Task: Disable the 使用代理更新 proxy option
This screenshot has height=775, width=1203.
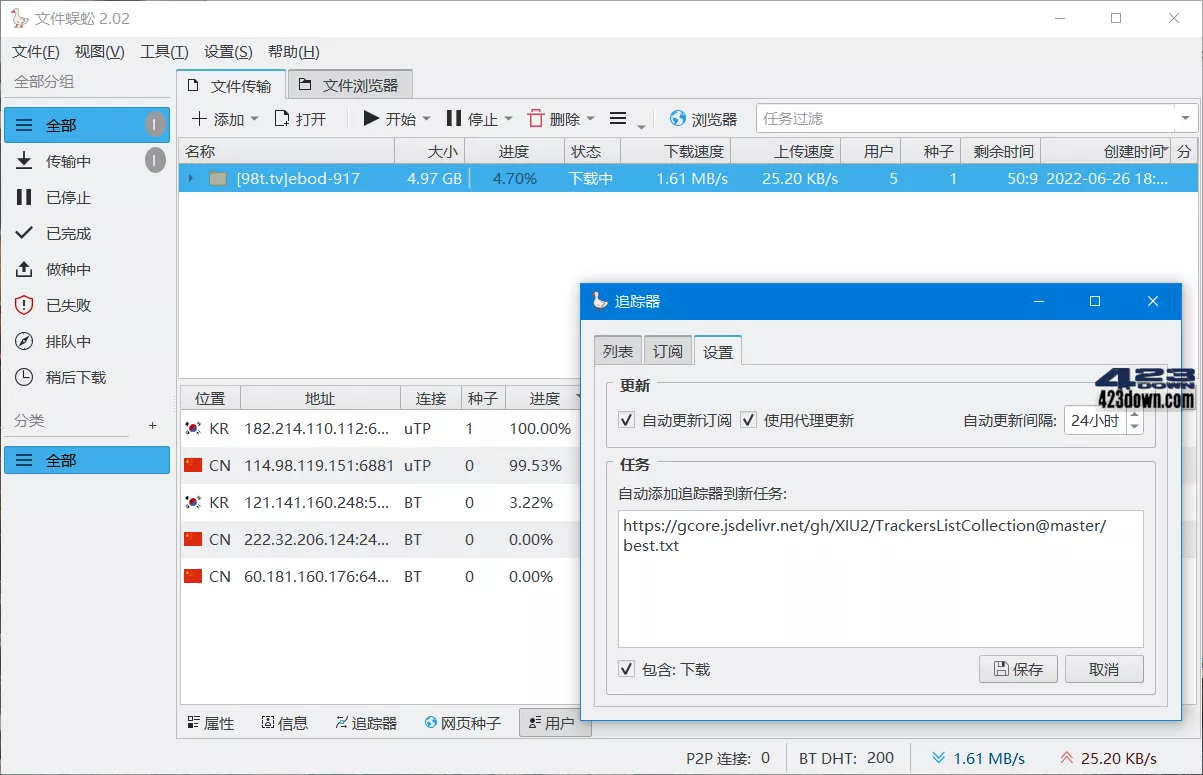Action: click(748, 420)
